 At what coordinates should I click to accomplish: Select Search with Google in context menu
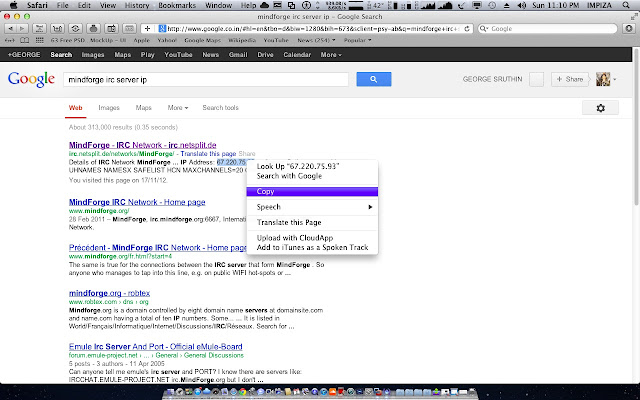click(x=312, y=176)
